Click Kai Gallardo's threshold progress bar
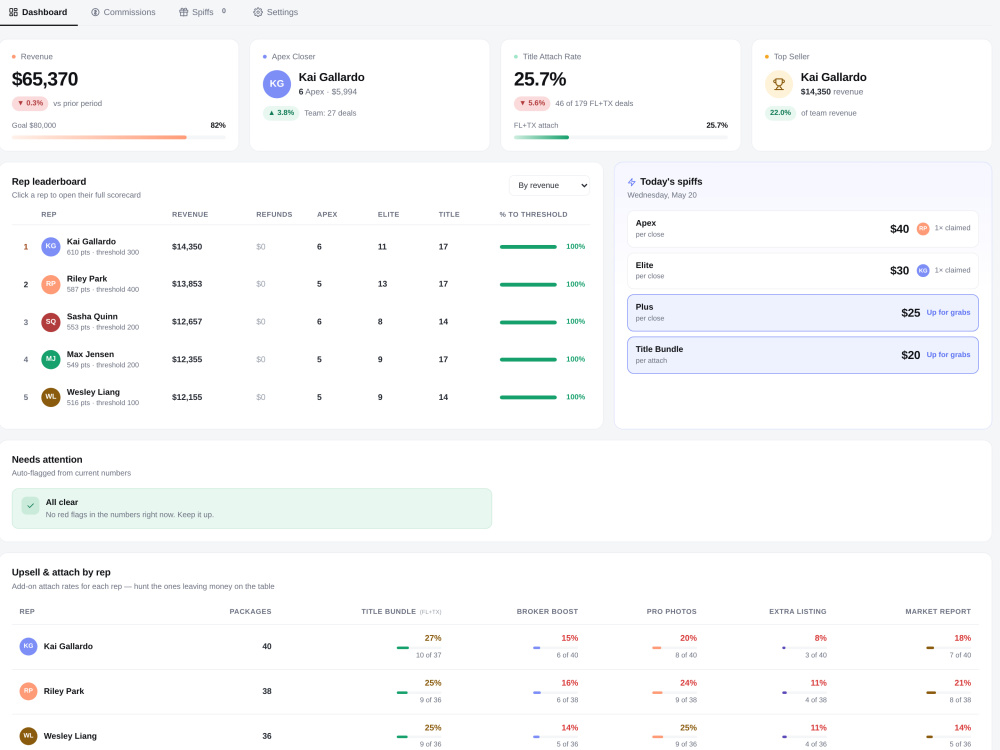The image size is (1000, 750). (528, 247)
